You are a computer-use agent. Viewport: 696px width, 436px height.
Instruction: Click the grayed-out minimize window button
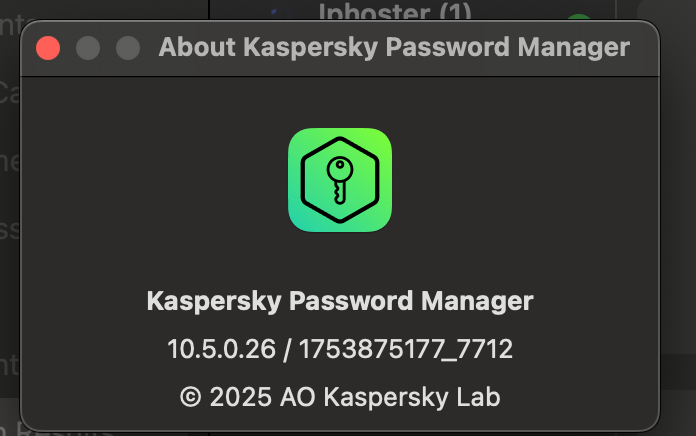pos(88,48)
